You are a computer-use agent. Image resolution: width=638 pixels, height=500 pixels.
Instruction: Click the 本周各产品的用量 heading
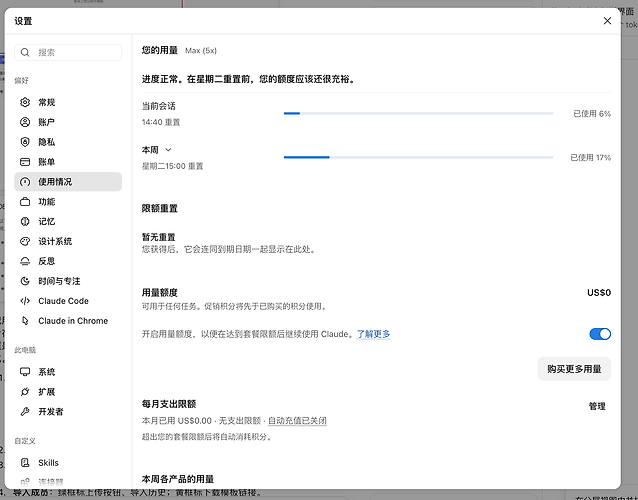point(178,479)
